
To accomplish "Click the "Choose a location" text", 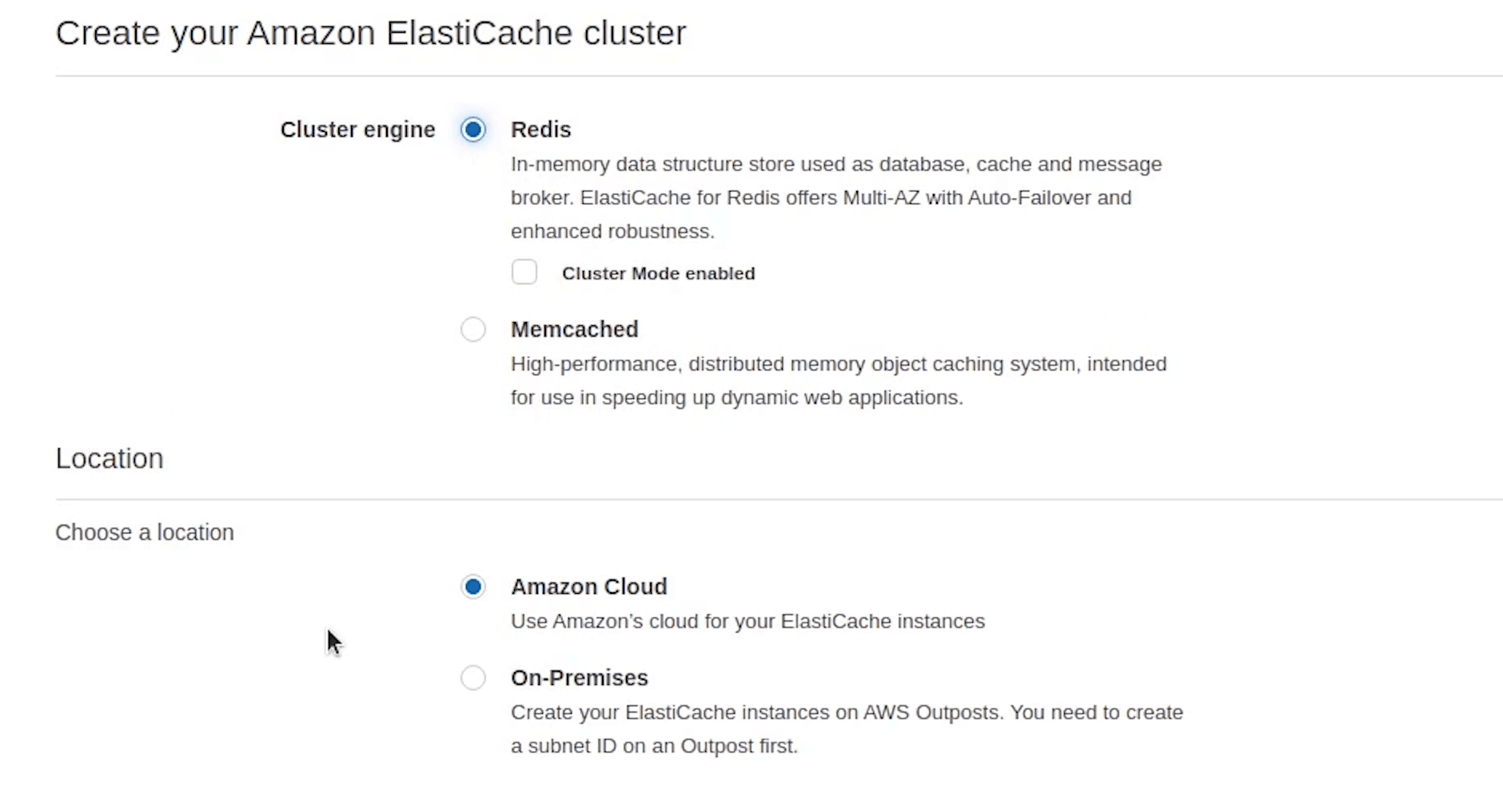I will [145, 532].
